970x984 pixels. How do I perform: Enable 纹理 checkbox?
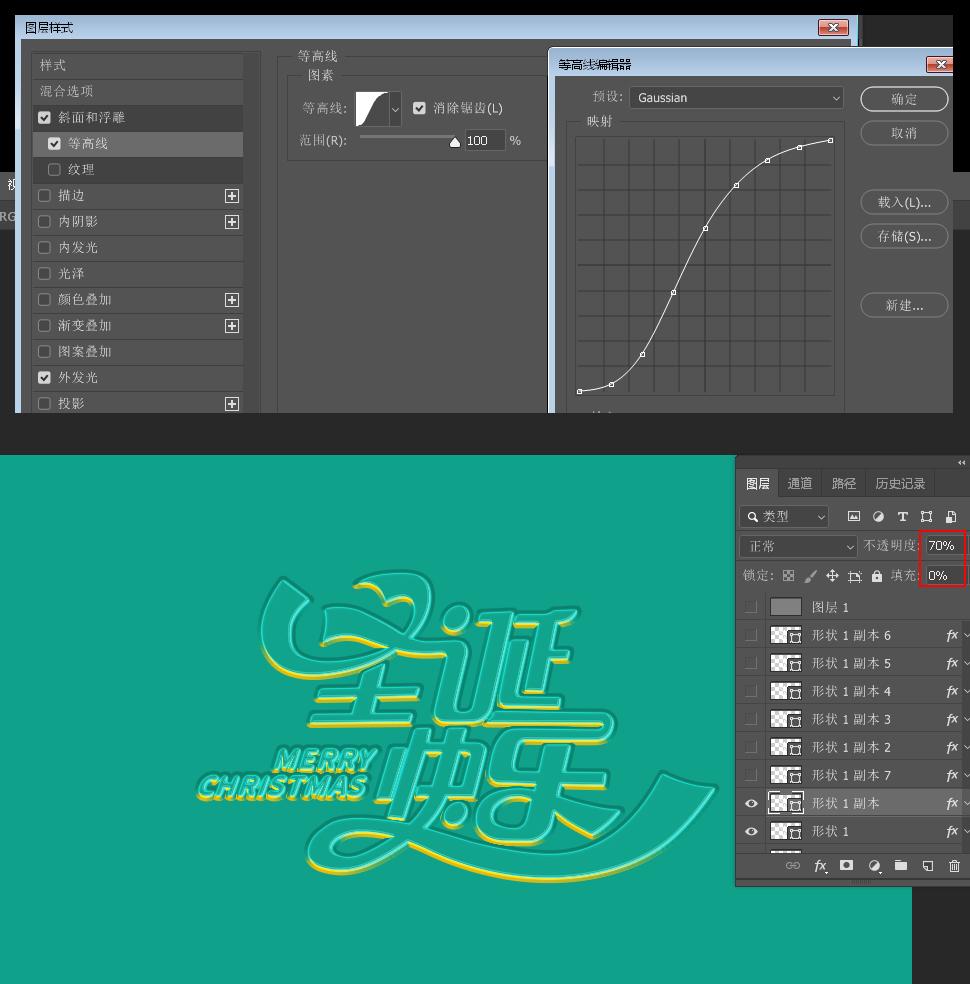(x=54, y=169)
